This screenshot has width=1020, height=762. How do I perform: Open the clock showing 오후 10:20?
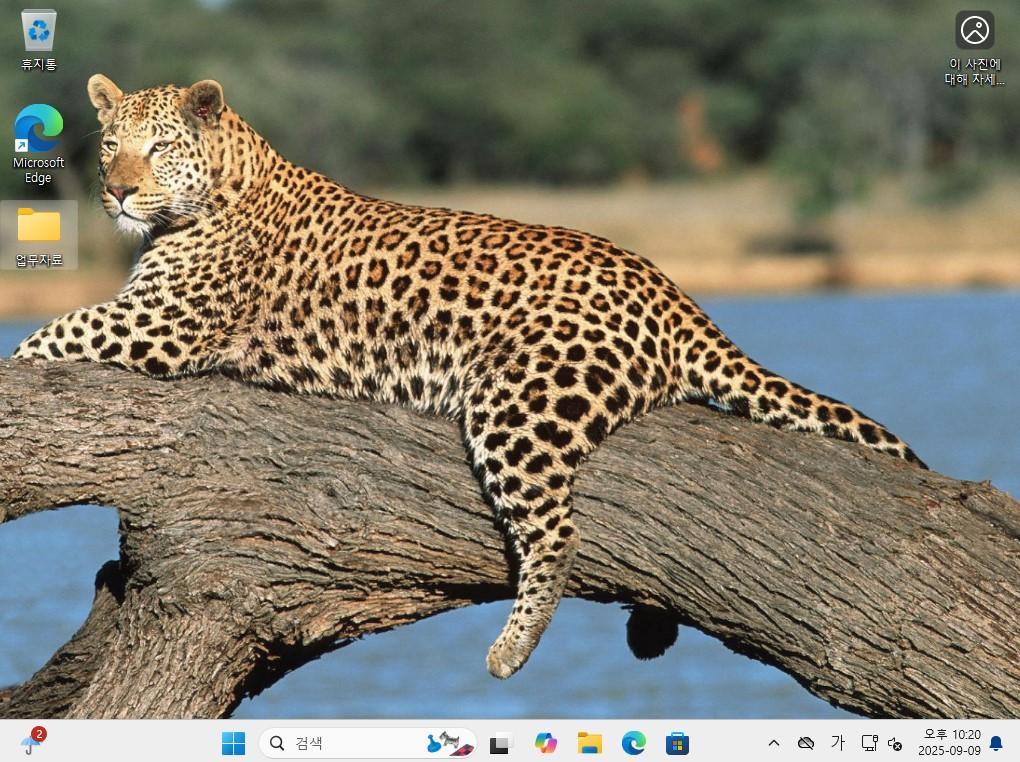(x=949, y=743)
